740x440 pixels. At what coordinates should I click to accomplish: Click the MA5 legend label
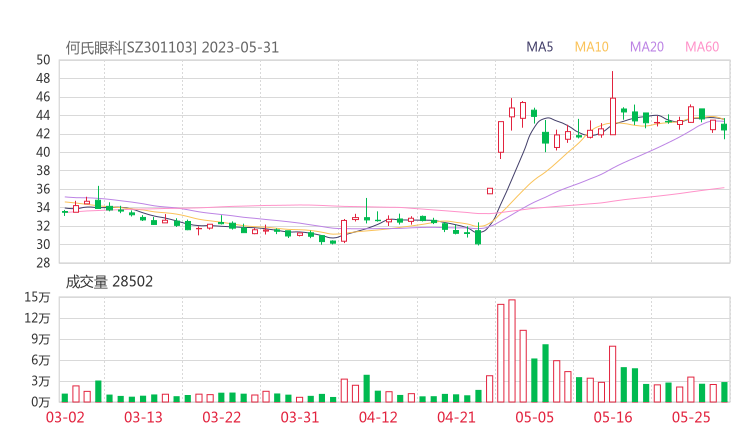point(539,47)
